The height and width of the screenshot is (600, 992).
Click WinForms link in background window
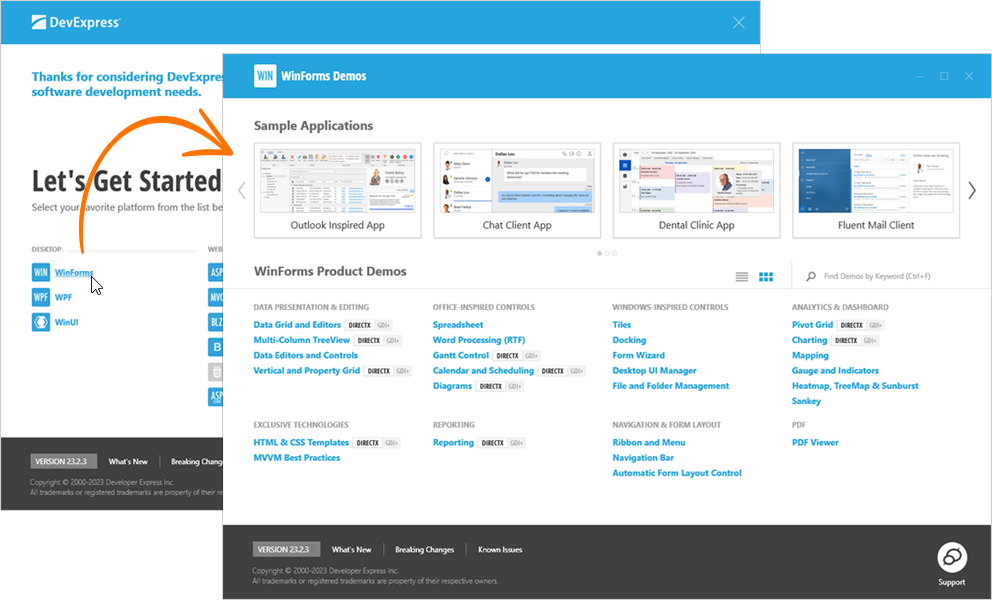(73, 272)
